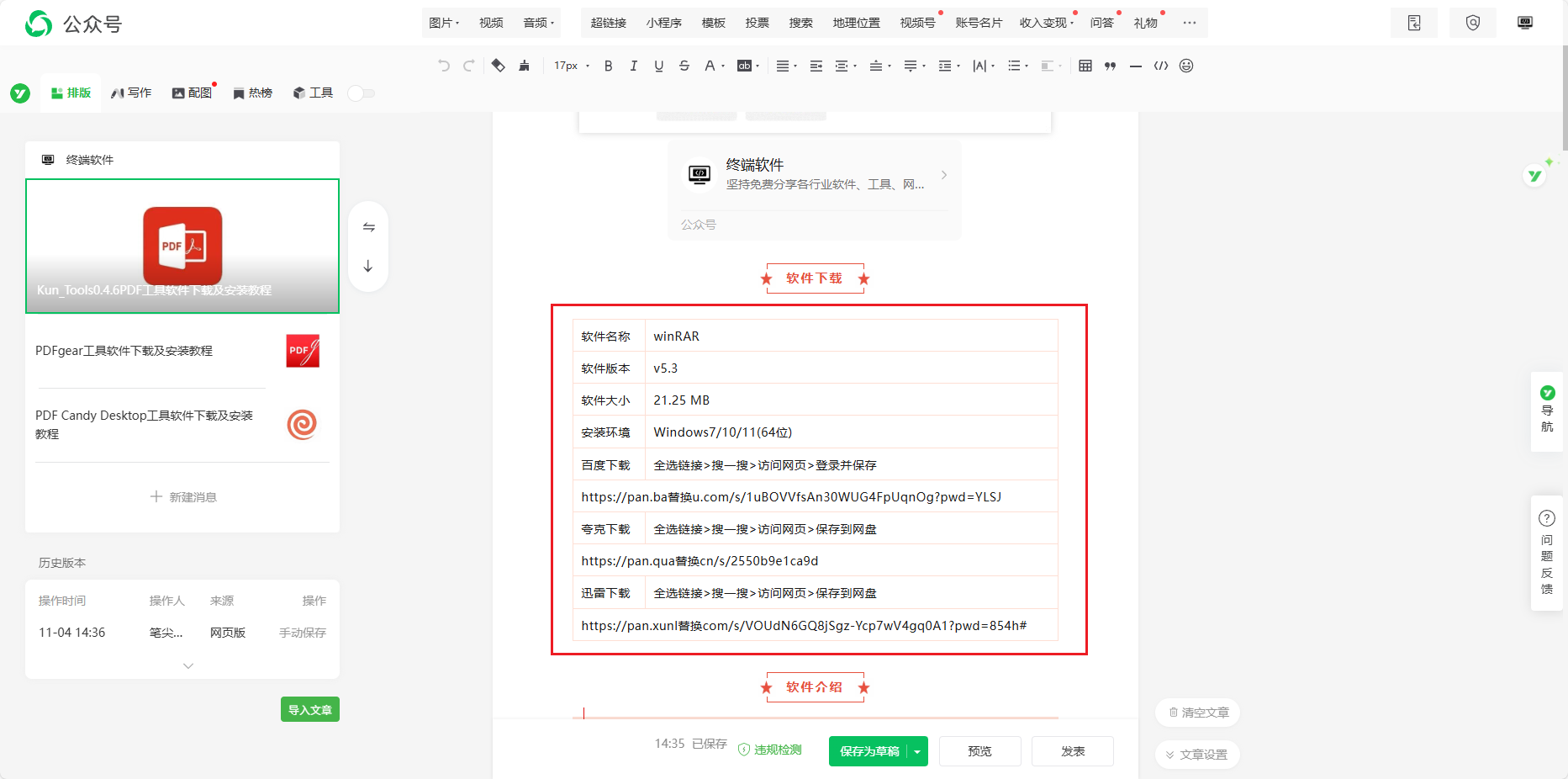The width and height of the screenshot is (1568, 779).
Task: Open the 工具 tab
Action: coord(313,93)
